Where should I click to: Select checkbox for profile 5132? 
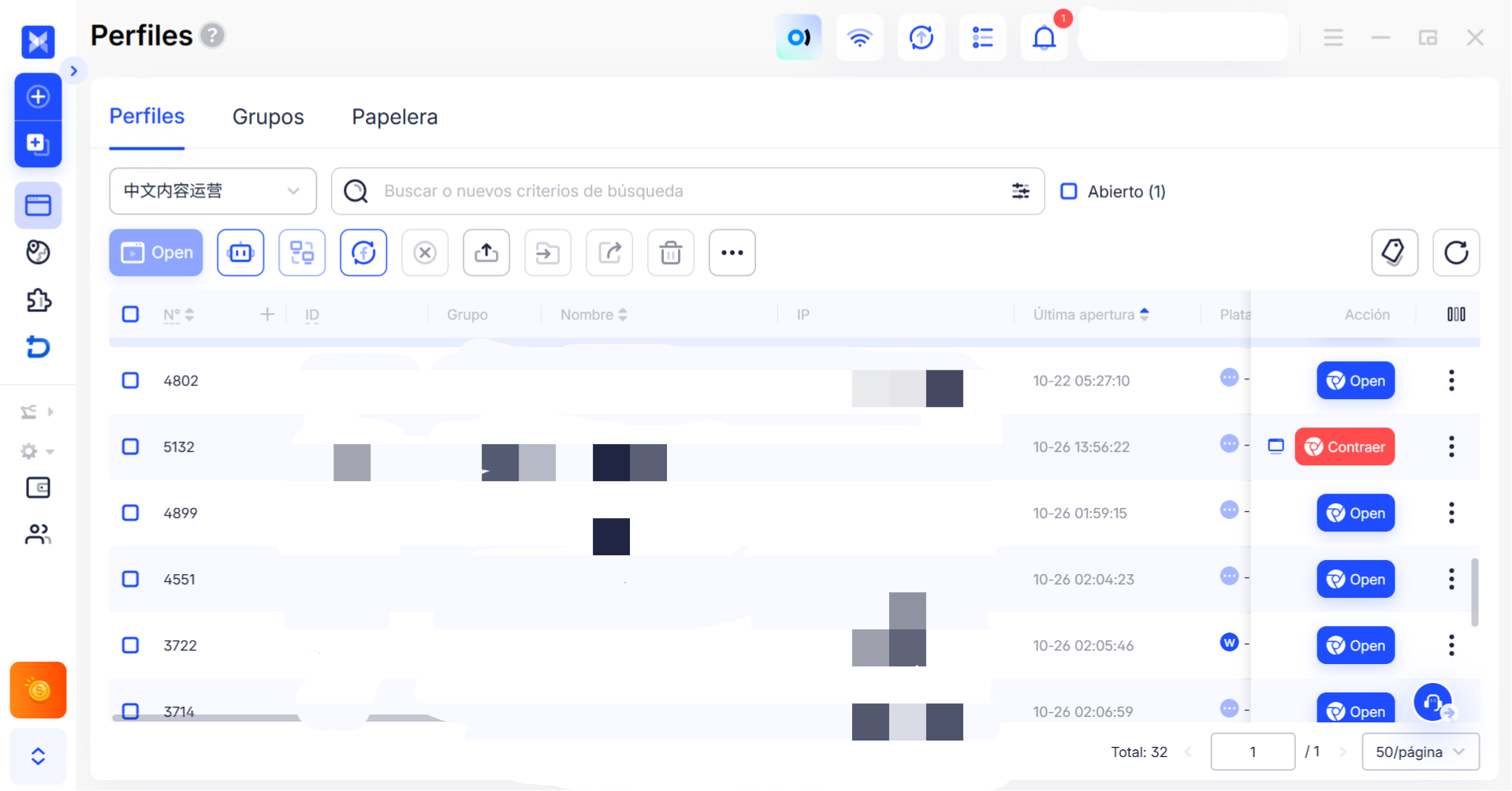131,447
